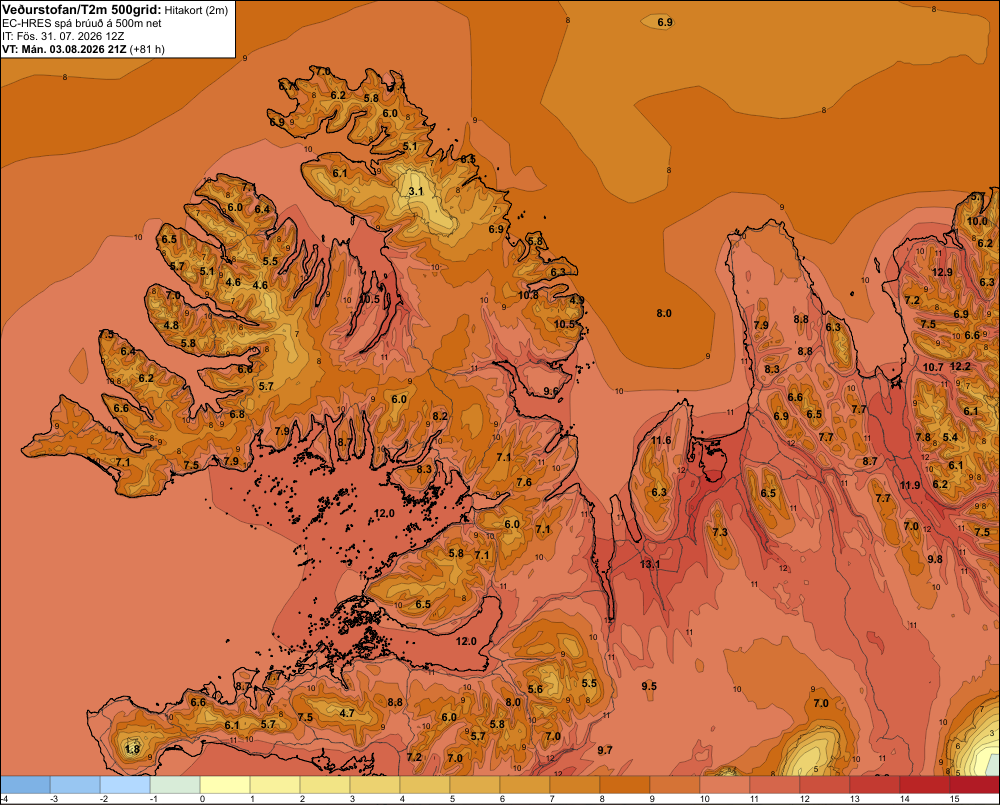Viewport: 1000px width, 805px height.
Task: Click the 6.0 label beside 8.2
Action: point(399,399)
